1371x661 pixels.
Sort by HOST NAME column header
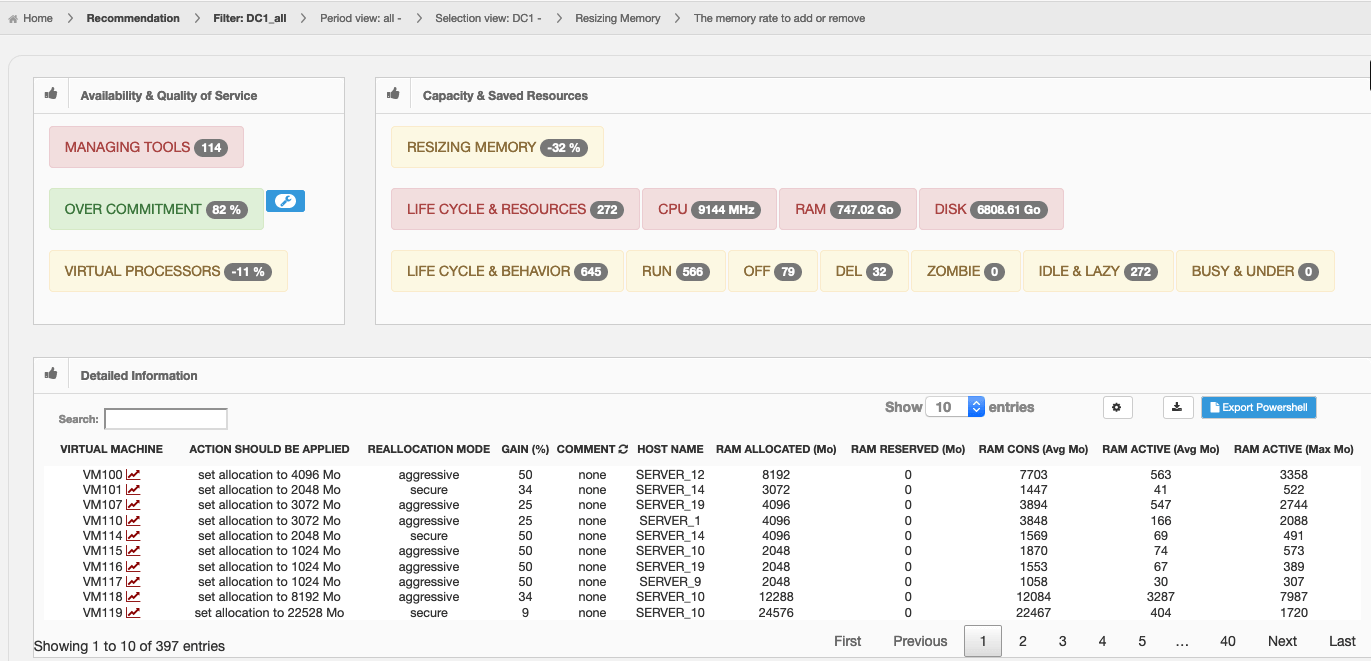pos(670,449)
